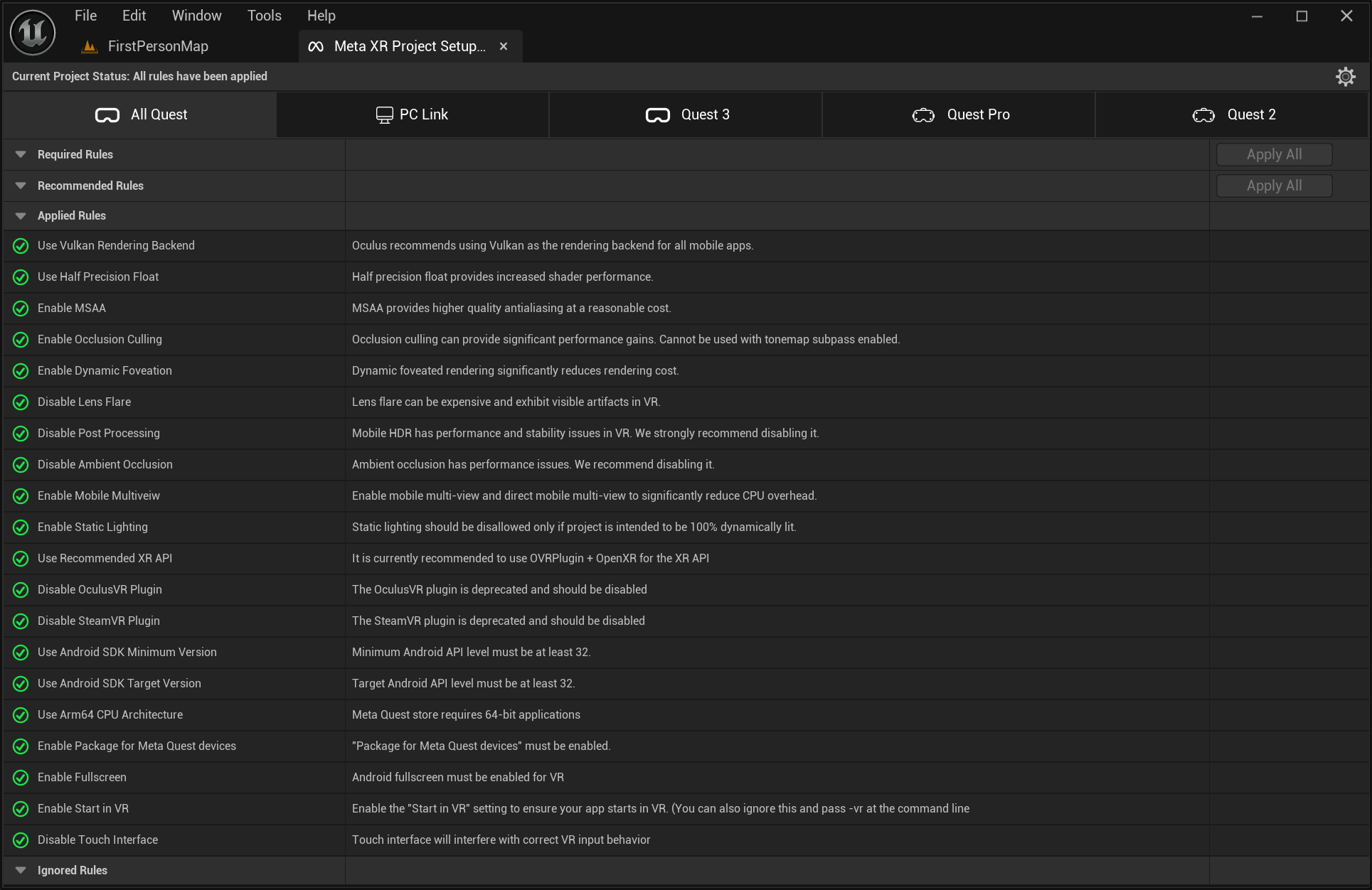1372x890 pixels.
Task: Click the warning icon next to FirstPersonMap
Action: pyautogui.click(x=89, y=45)
